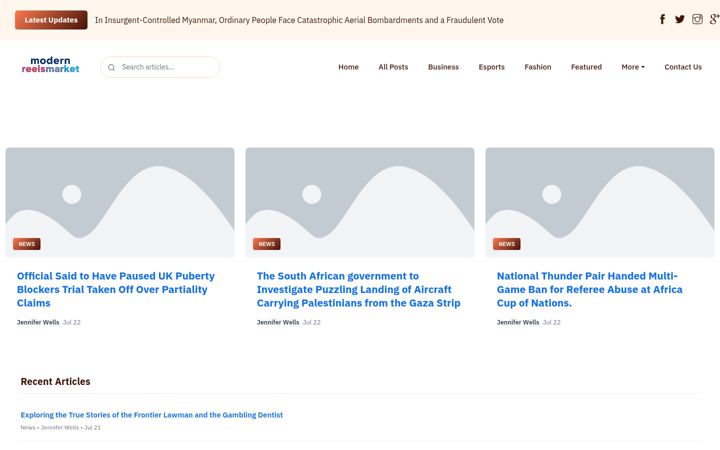720x450 pixels.
Task: Click the Recent Articles heading
Action: pyautogui.click(x=56, y=382)
